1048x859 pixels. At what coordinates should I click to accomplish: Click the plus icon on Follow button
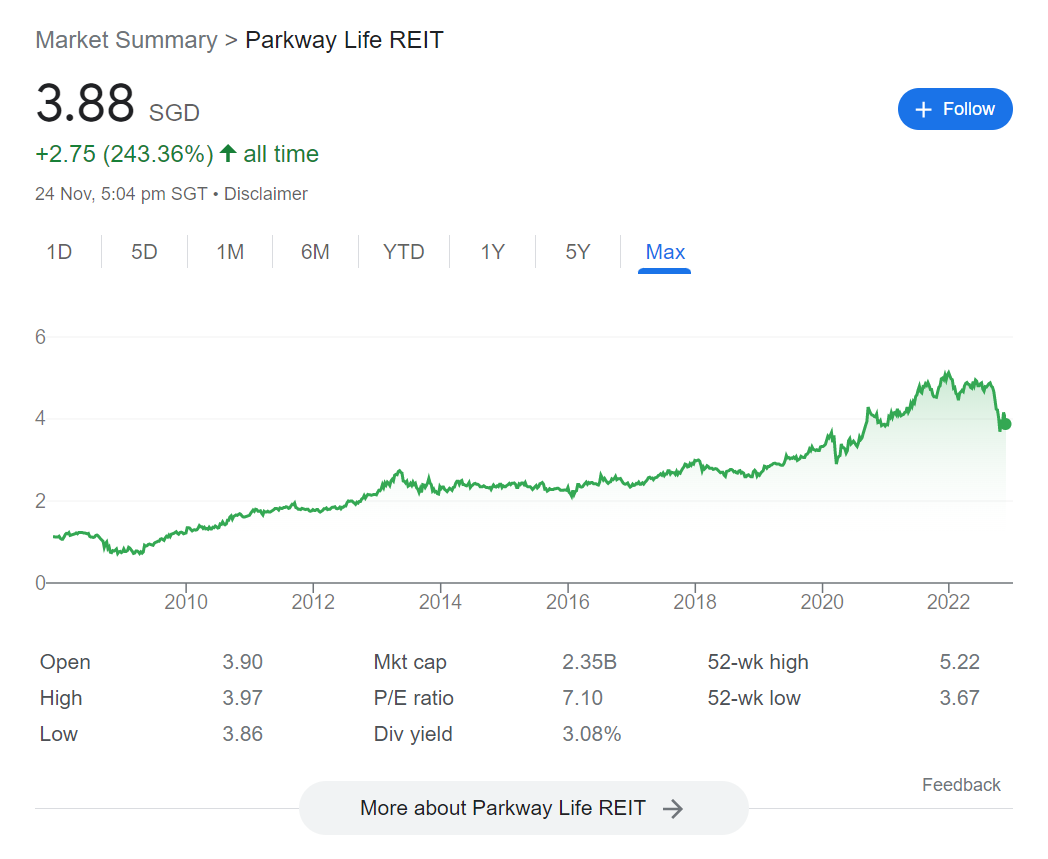pyautogui.click(x=923, y=110)
